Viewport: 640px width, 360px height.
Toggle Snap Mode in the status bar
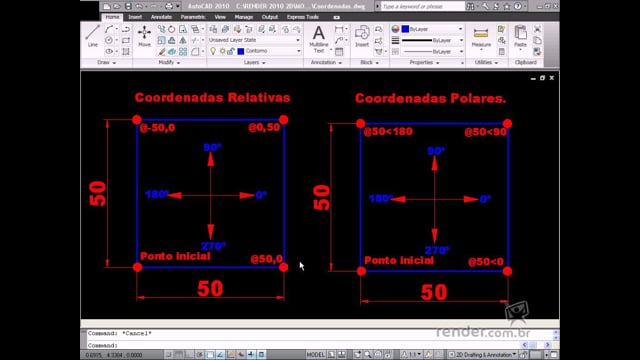click(169, 354)
